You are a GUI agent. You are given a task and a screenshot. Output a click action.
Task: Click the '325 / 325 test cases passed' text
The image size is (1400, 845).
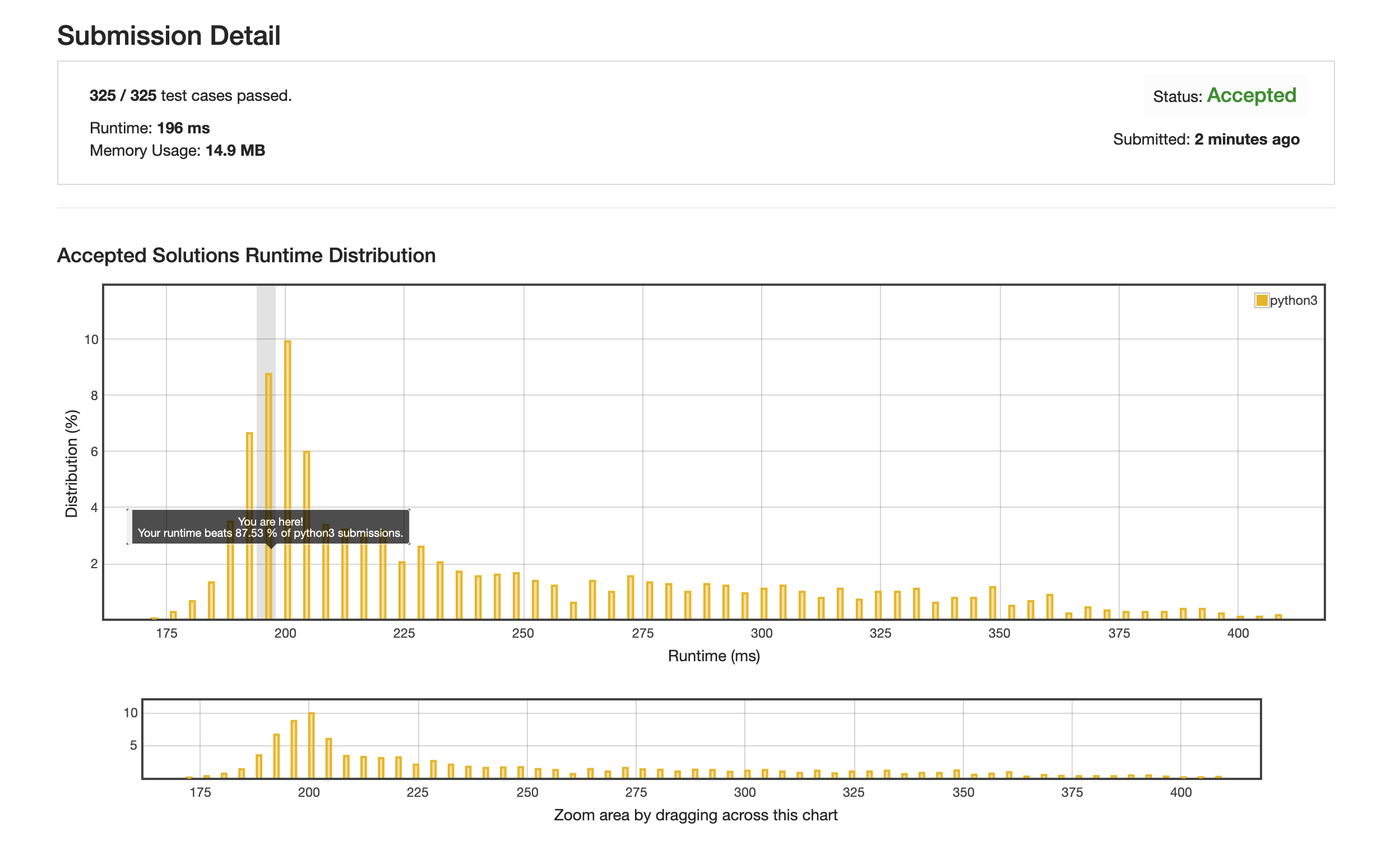pos(191,95)
